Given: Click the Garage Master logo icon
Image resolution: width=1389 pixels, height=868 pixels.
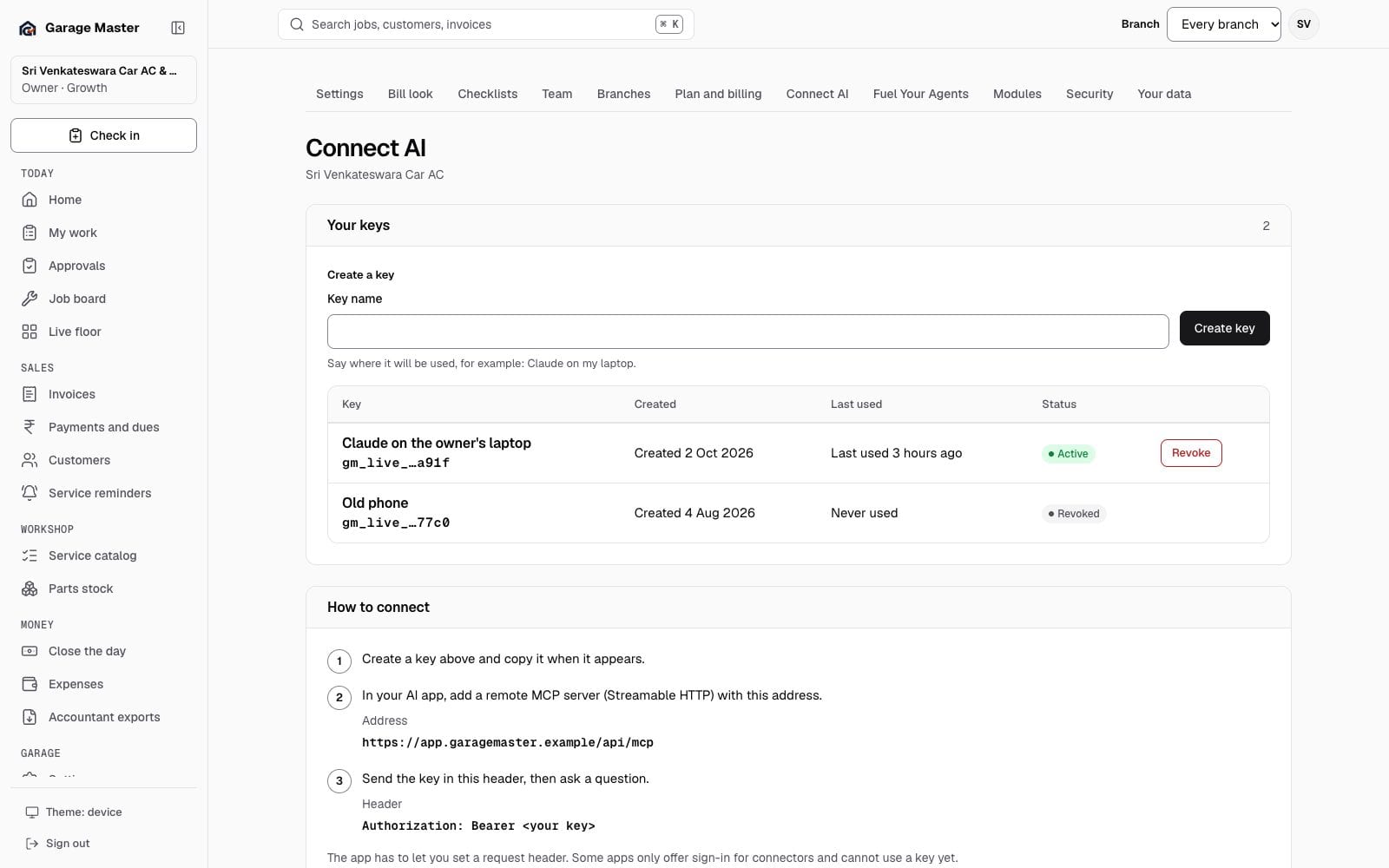Looking at the screenshot, I should click(x=28, y=28).
